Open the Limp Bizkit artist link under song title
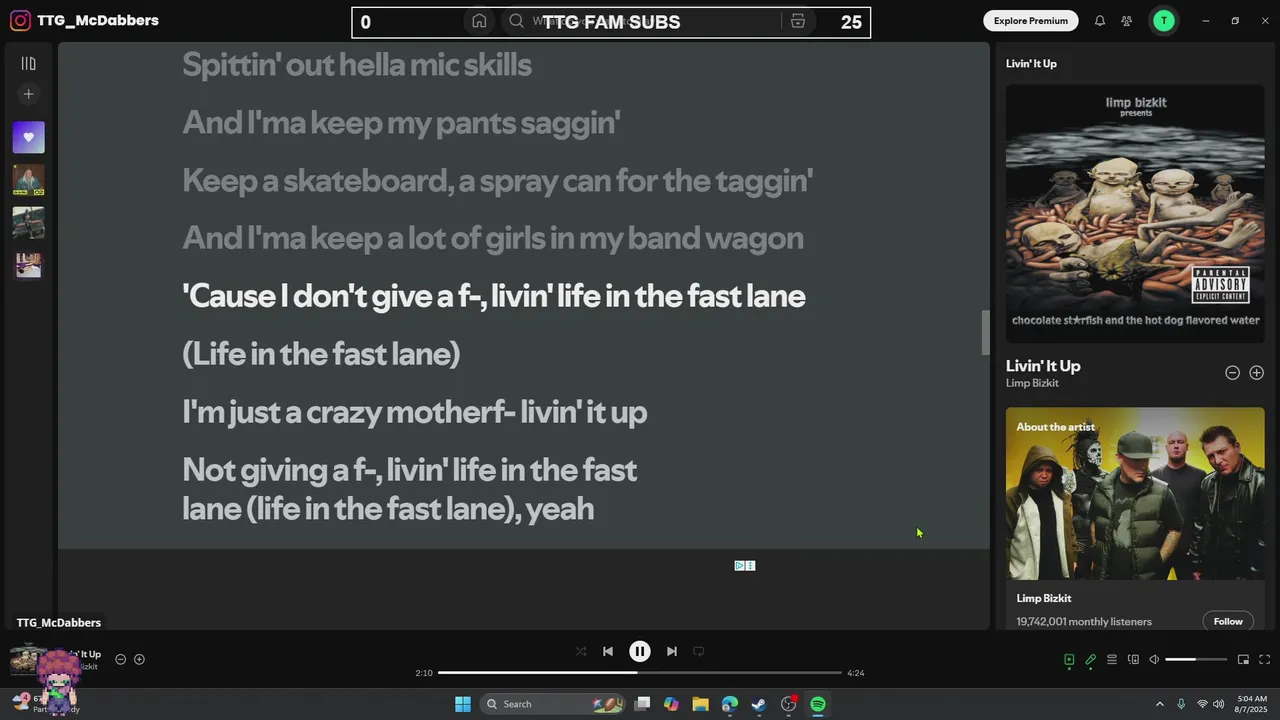 coord(1032,383)
